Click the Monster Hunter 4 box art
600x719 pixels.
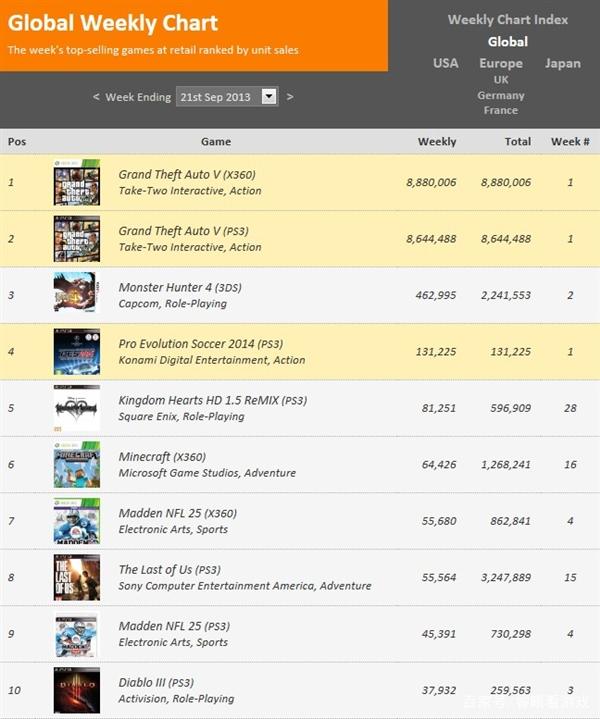coord(76,294)
